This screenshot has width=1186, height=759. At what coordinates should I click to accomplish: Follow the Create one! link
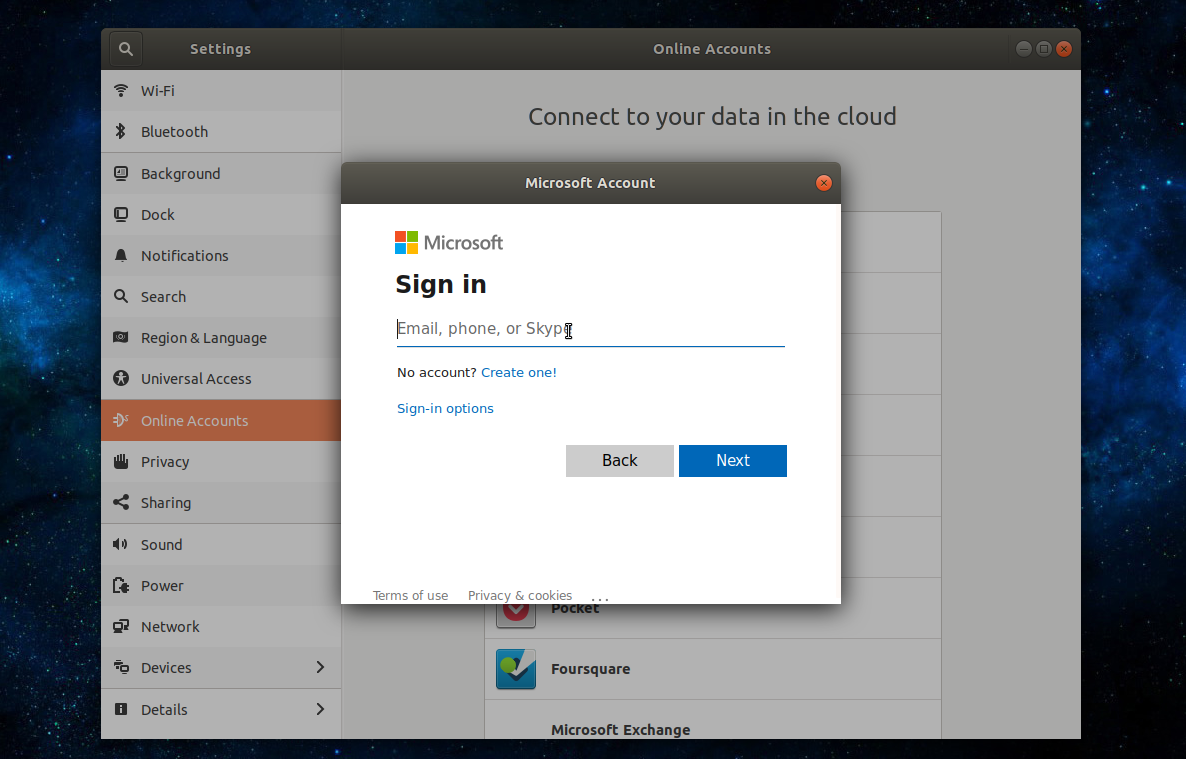click(519, 372)
